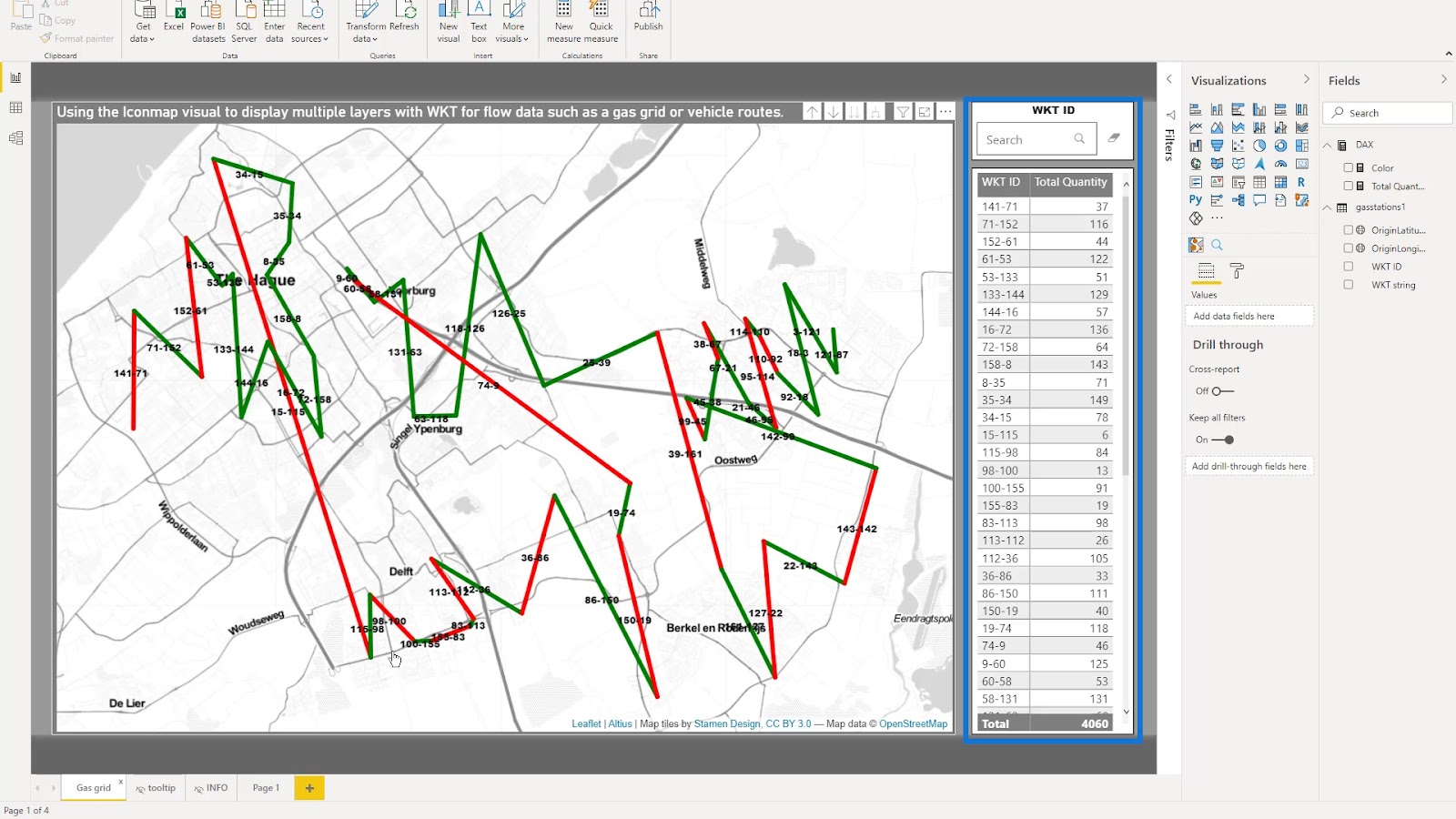Select the donut chart visual
Screen dimensions: 1456x819
1280,146
